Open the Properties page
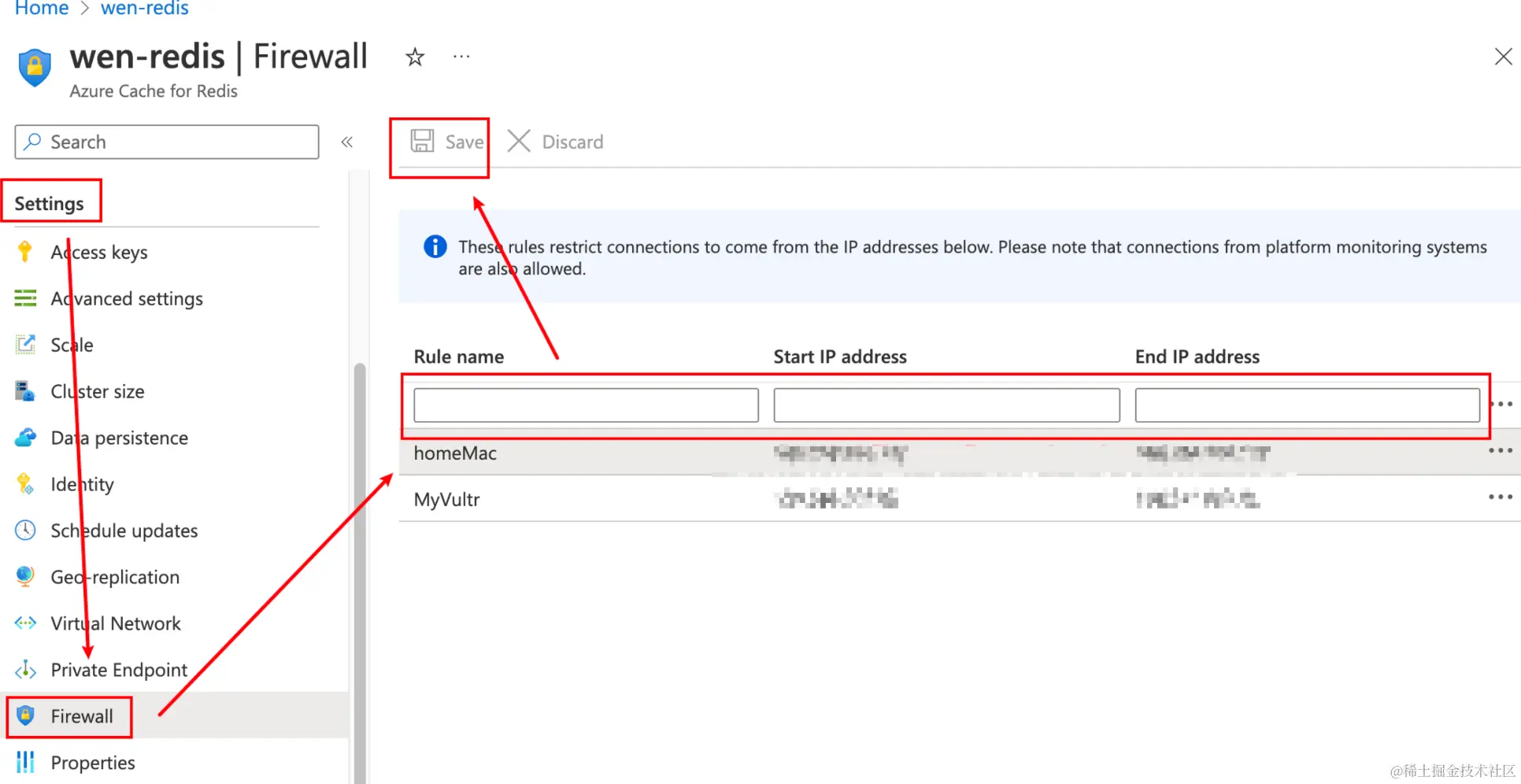 pos(93,763)
